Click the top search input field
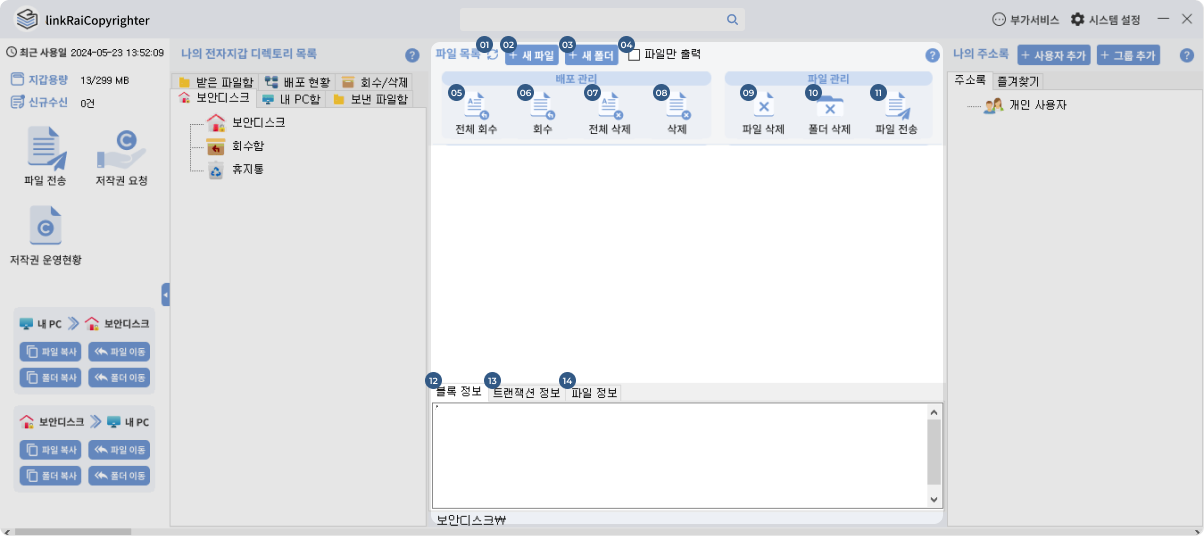Screen dimensions: 1204x536 [x=603, y=19]
